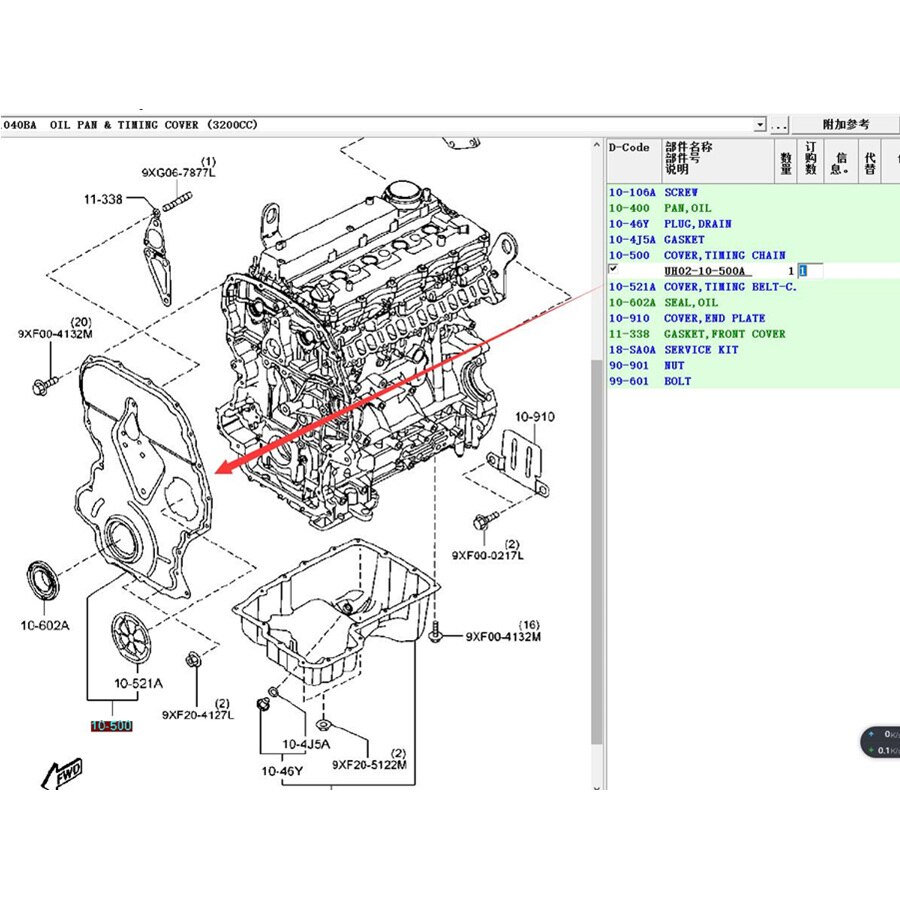Click the highlighted 10-500 callout label

[111, 726]
